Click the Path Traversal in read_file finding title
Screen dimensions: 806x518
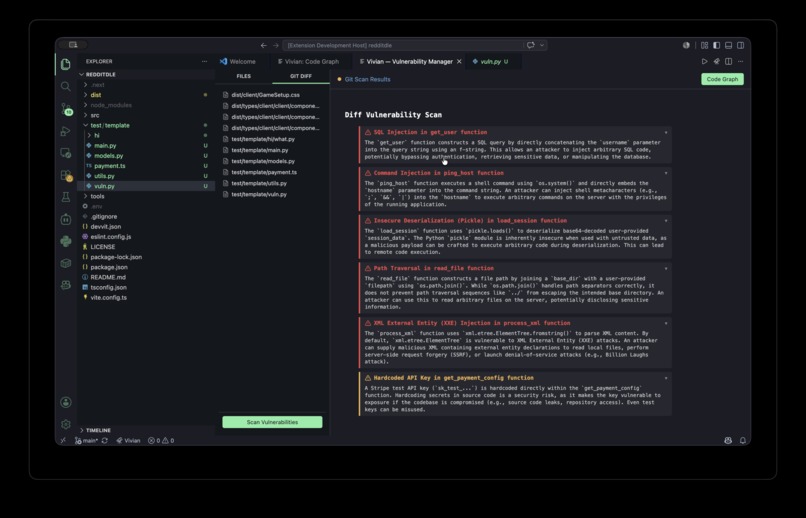click(433, 268)
